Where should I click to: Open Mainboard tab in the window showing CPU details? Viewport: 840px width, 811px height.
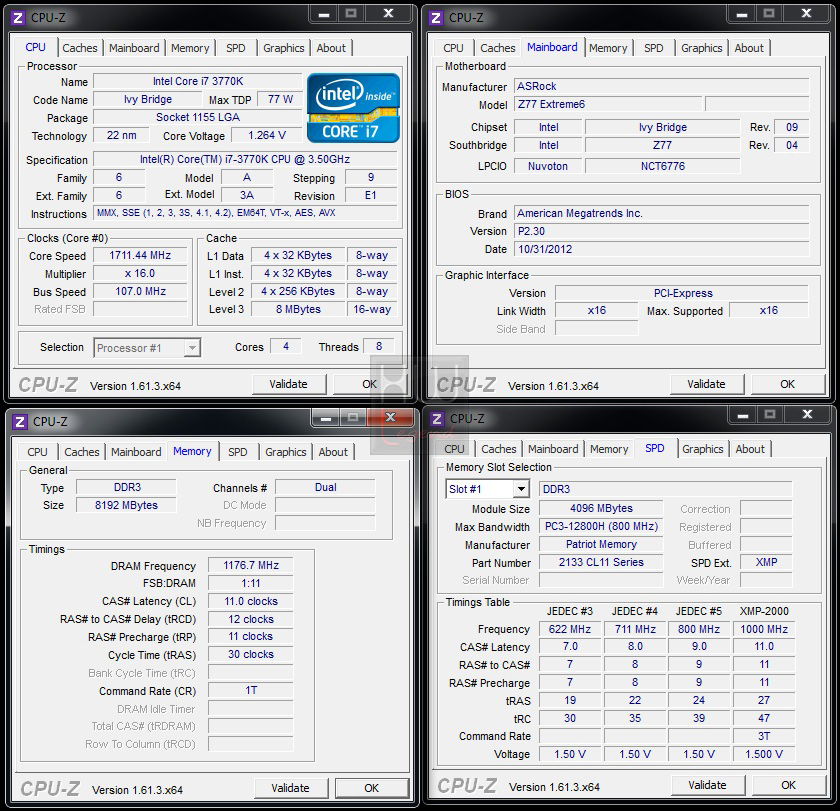point(134,48)
